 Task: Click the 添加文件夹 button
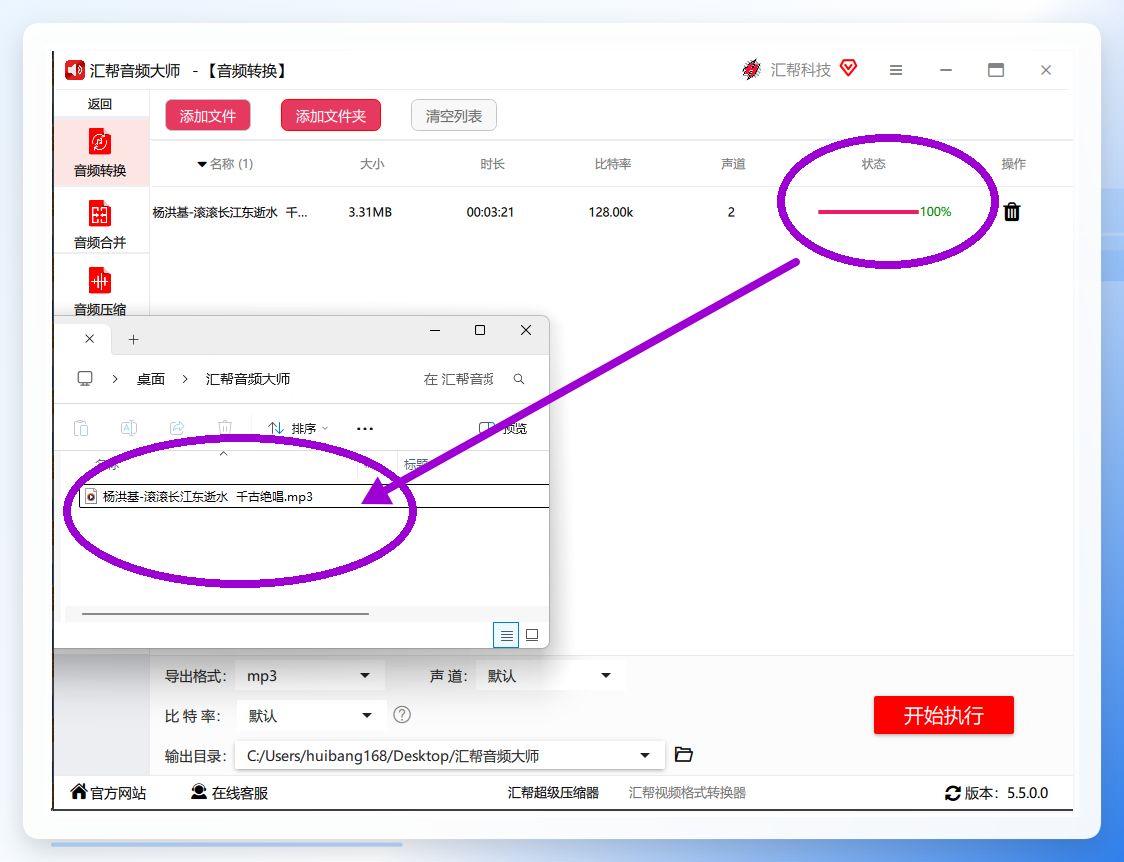[330, 115]
